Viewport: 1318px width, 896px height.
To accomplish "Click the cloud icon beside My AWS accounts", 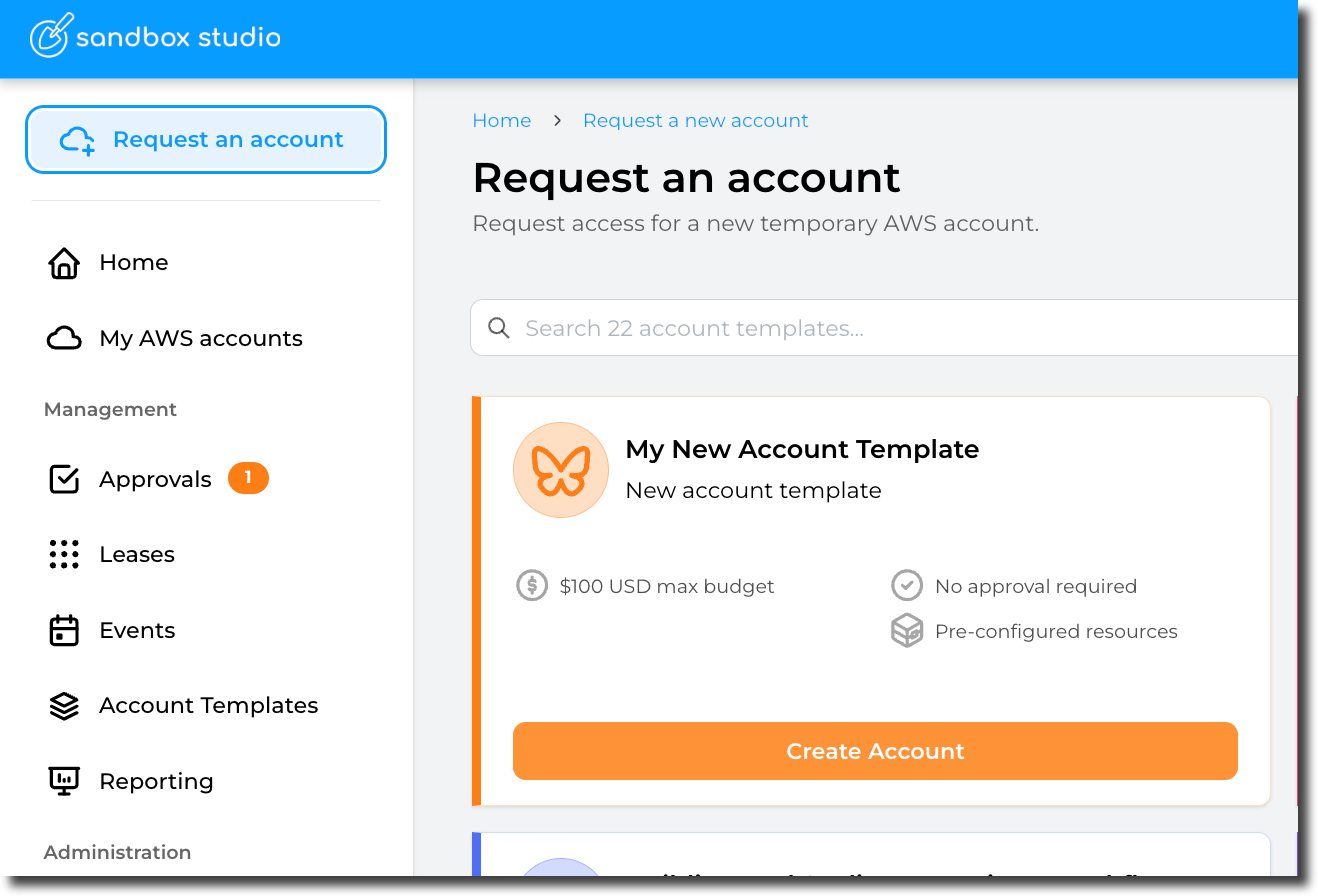I will (x=64, y=339).
